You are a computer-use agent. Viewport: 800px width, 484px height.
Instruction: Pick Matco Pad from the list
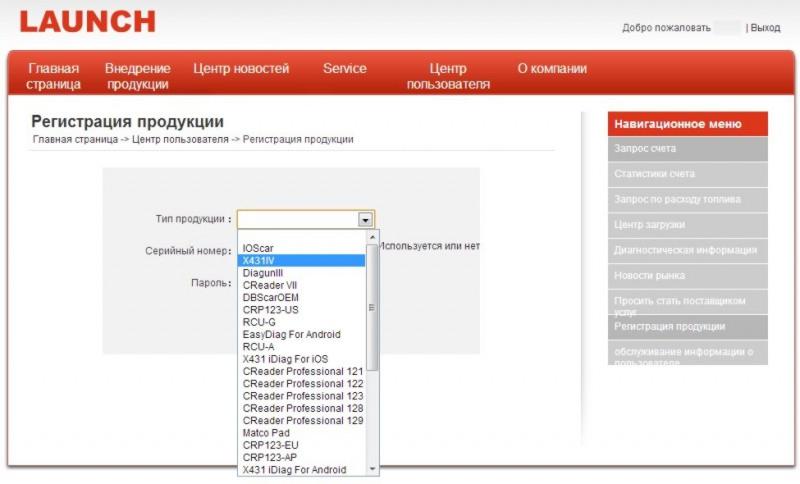click(302, 432)
